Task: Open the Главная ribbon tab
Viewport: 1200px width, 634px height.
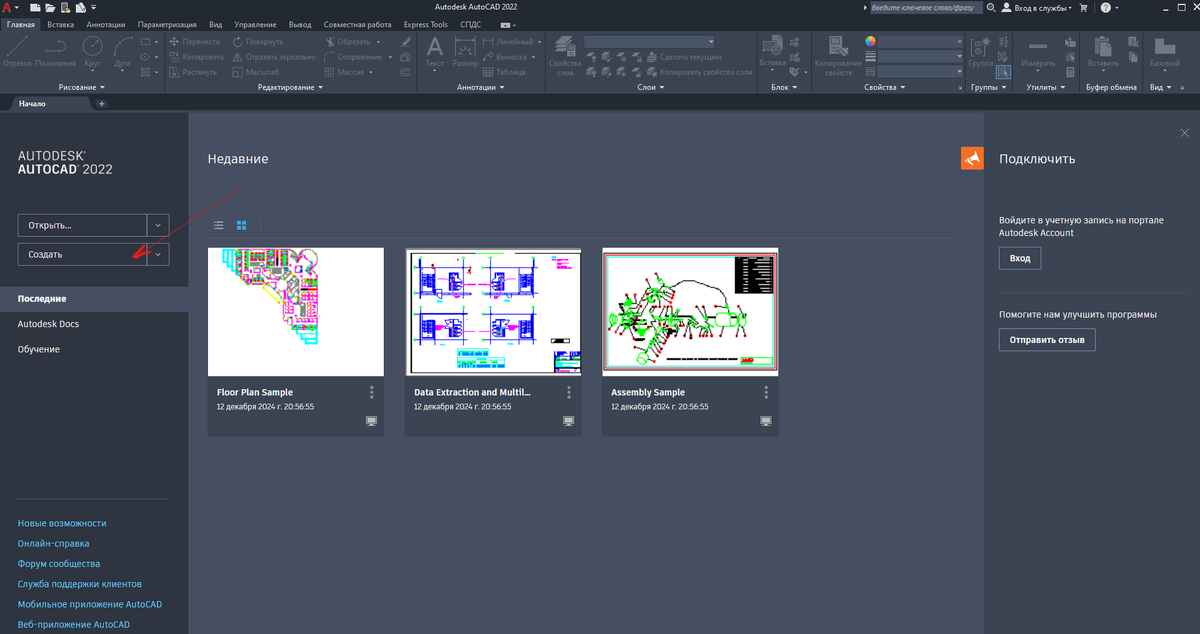Action: 20,23
